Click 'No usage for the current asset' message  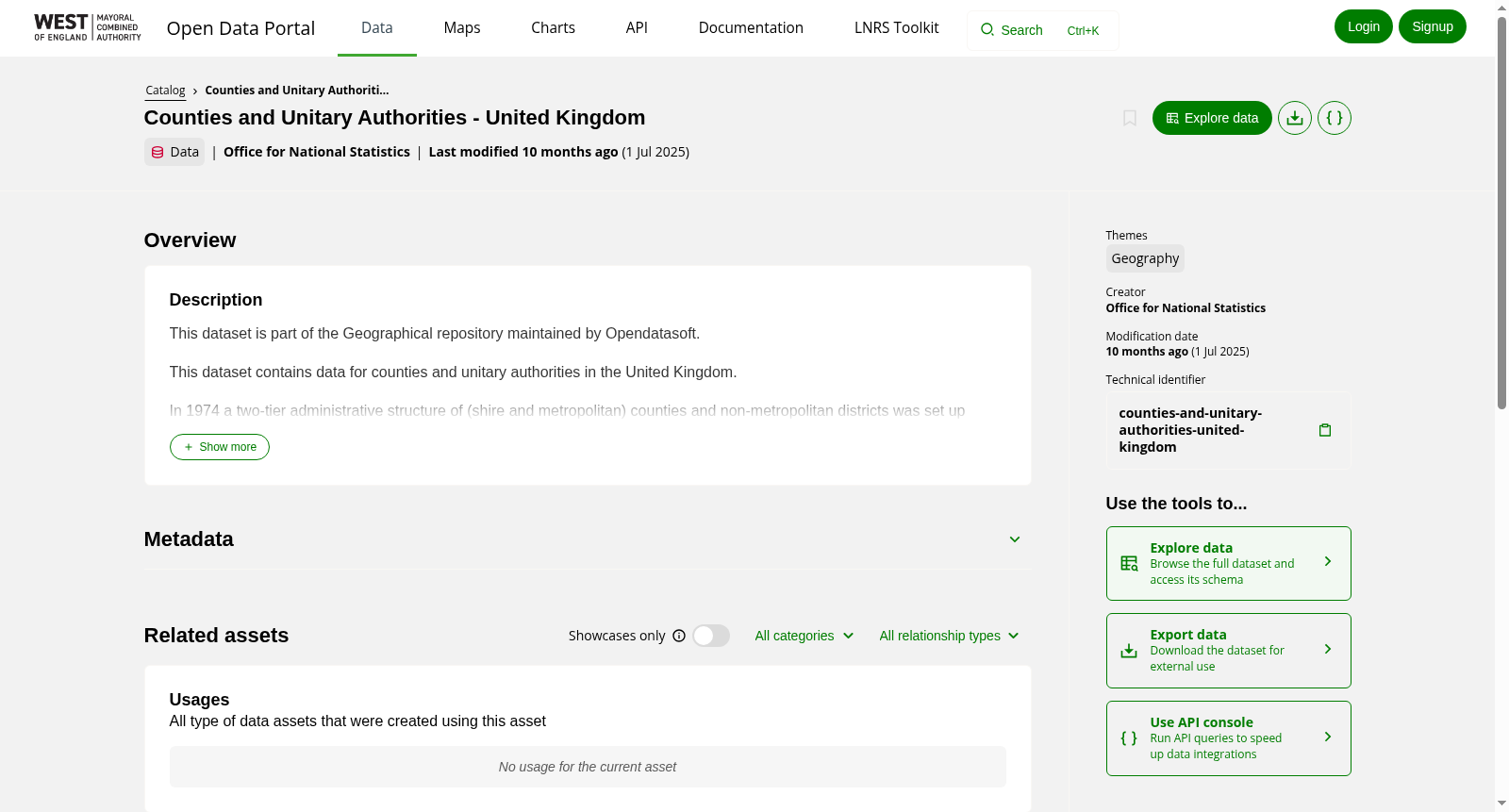click(x=588, y=767)
